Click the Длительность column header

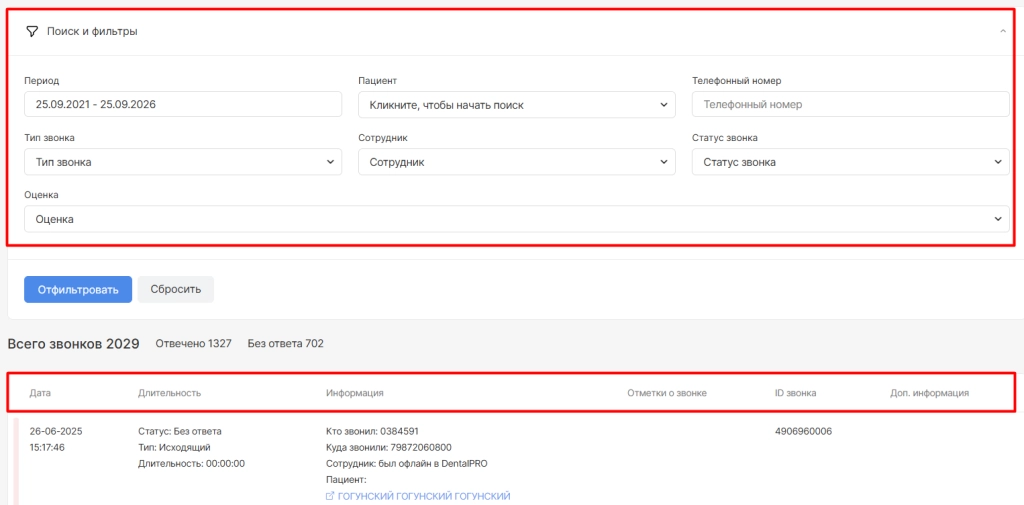170,393
